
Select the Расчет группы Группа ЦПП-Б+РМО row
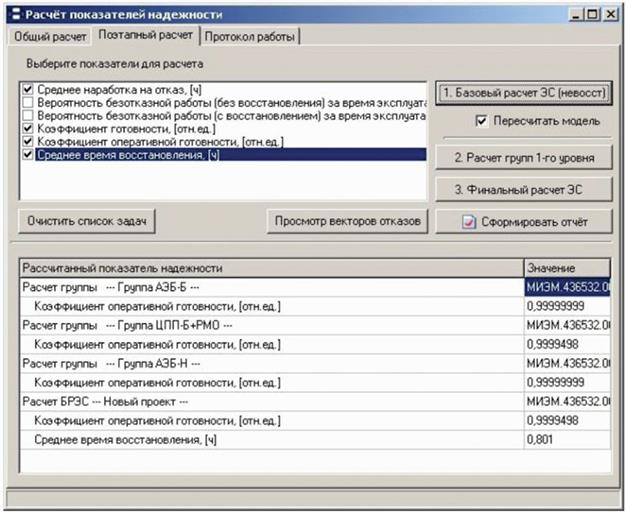point(128,326)
